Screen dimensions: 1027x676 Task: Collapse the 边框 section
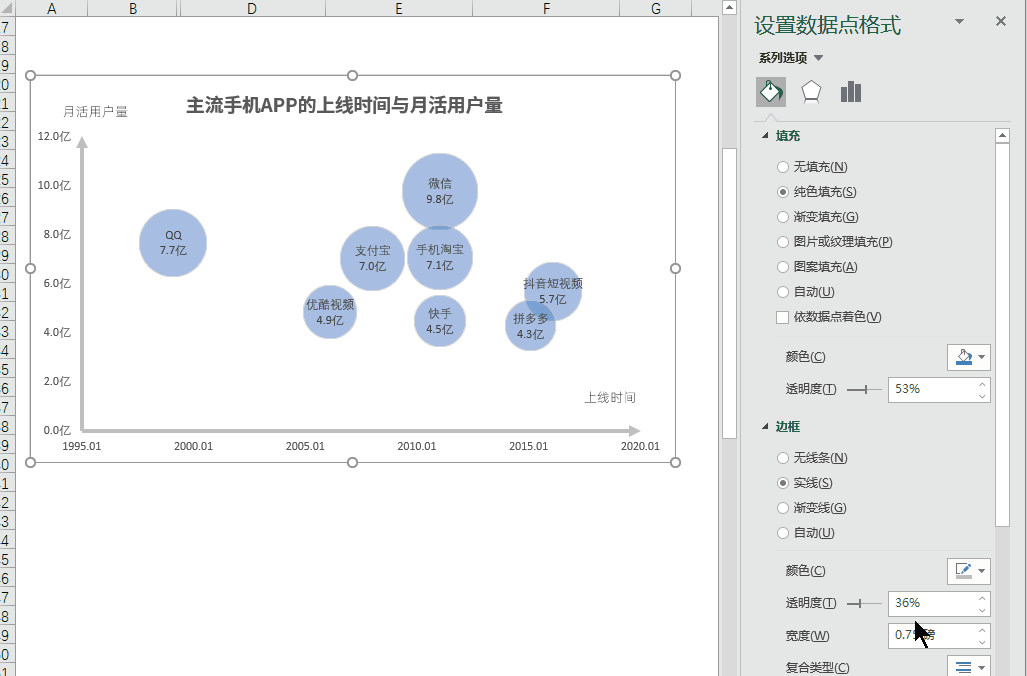(x=765, y=426)
